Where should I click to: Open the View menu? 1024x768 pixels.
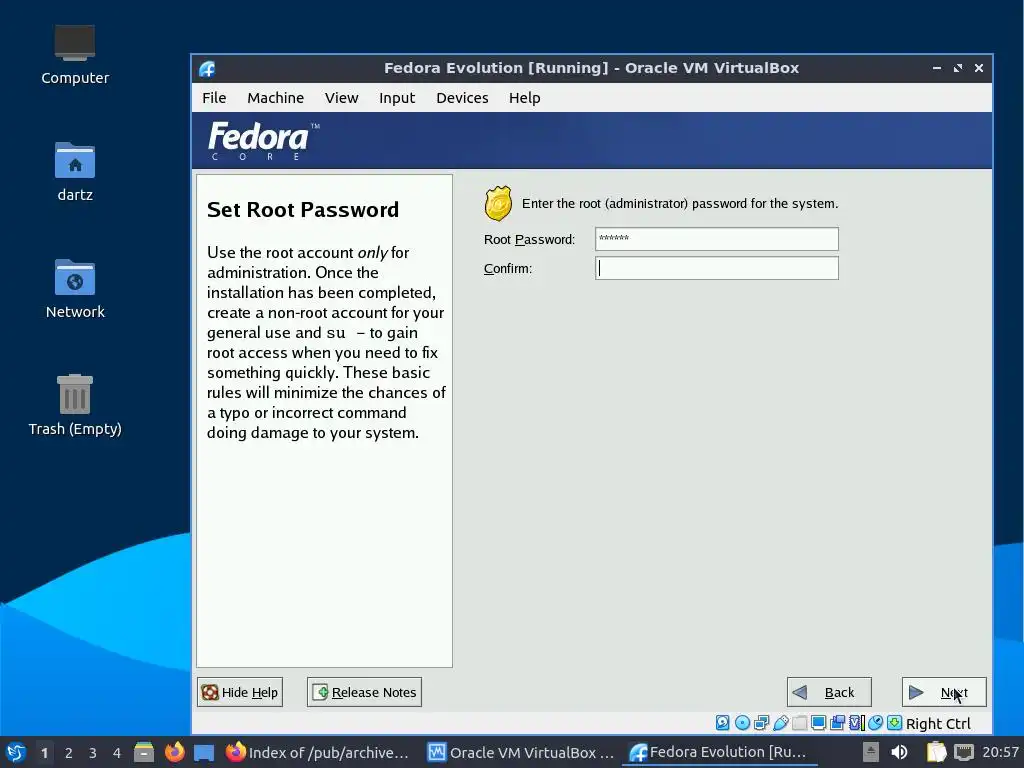pos(342,98)
